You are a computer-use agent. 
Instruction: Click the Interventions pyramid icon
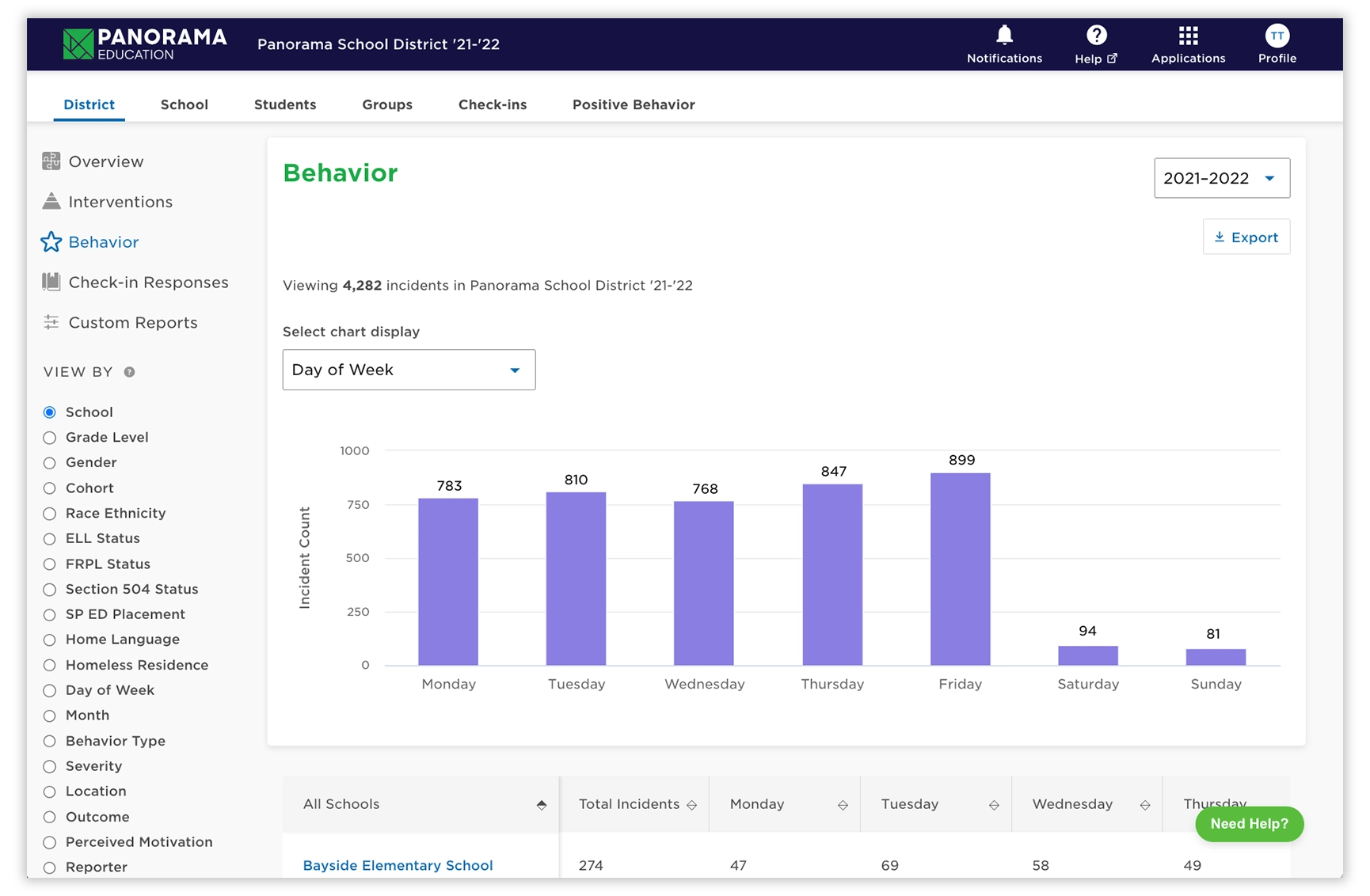point(51,201)
